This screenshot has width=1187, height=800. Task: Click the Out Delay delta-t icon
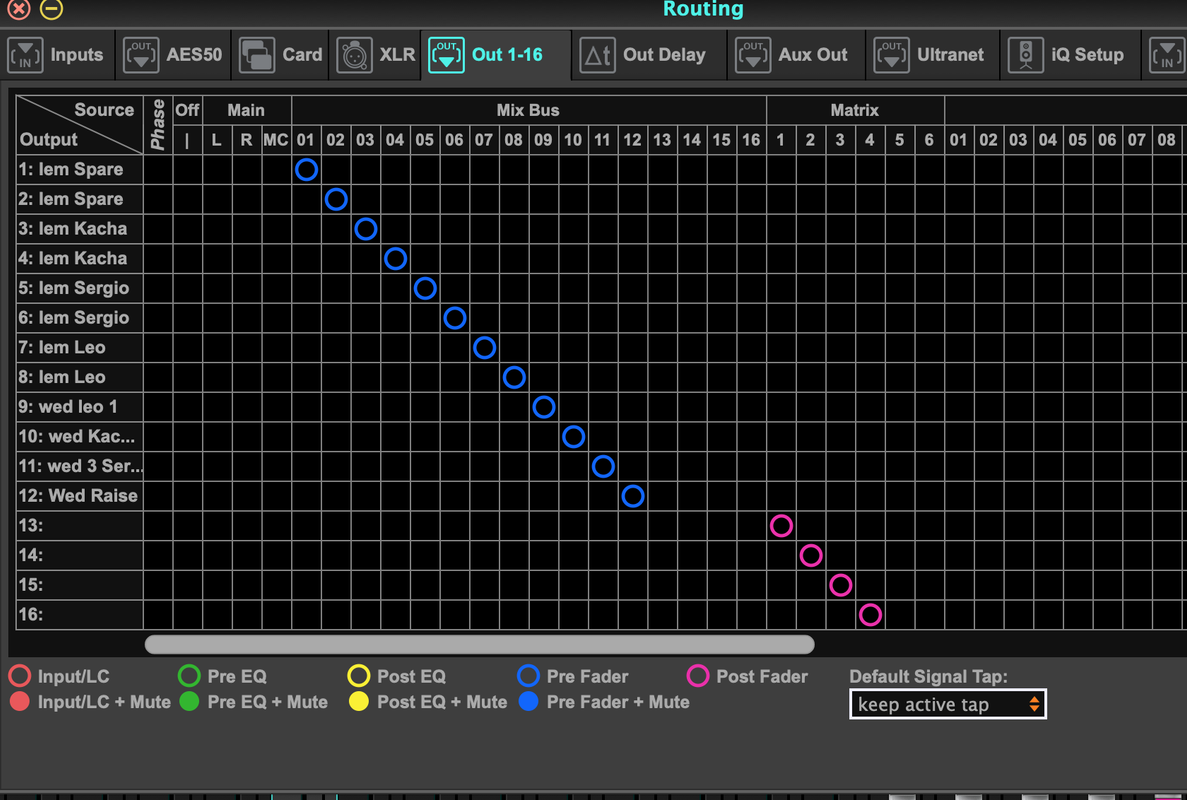[598, 55]
